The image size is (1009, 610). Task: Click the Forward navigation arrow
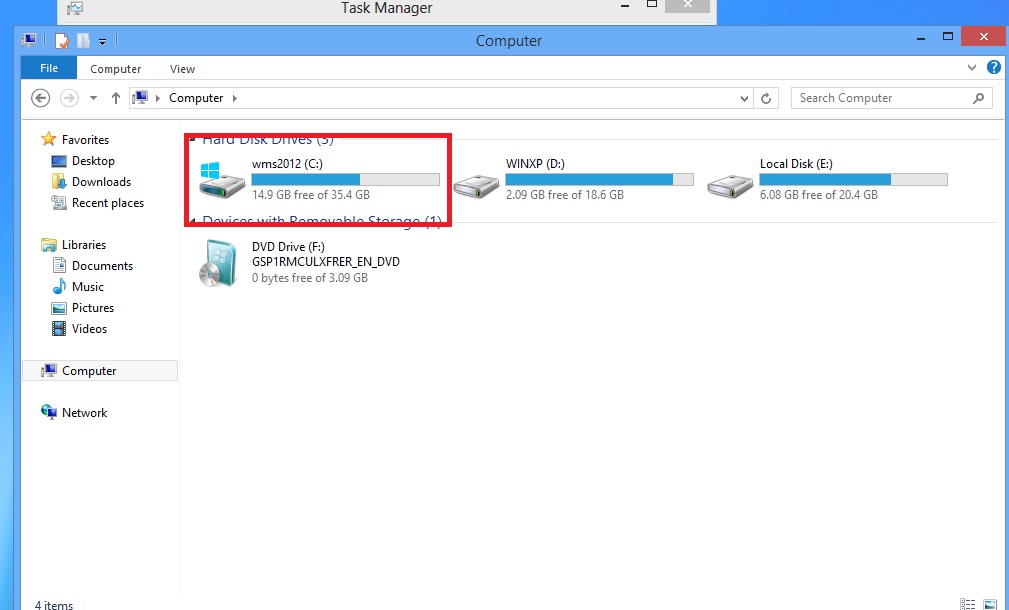tap(69, 98)
